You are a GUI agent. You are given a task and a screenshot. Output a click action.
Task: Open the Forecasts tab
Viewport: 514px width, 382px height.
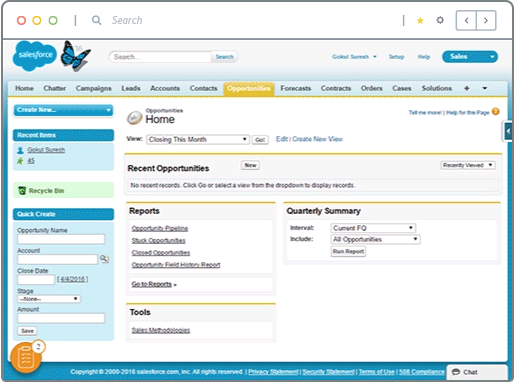click(296, 88)
